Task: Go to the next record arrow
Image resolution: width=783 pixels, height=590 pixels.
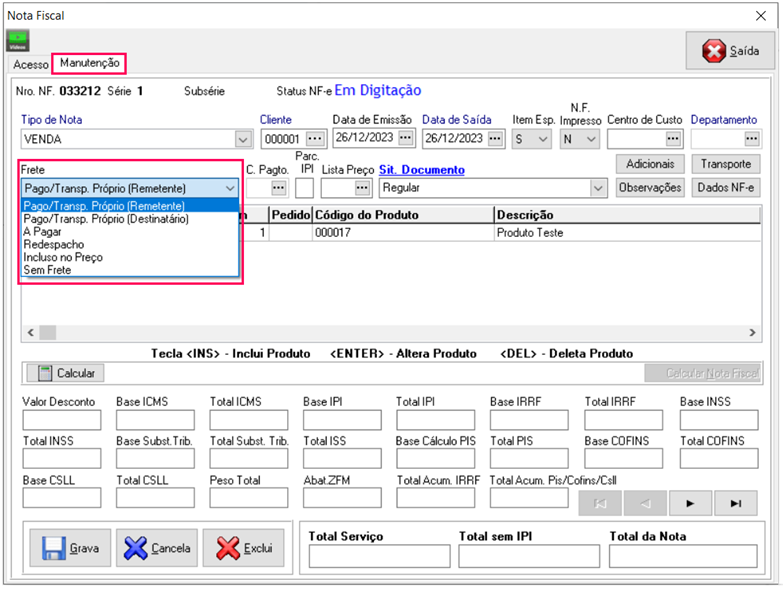Action: (x=690, y=503)
